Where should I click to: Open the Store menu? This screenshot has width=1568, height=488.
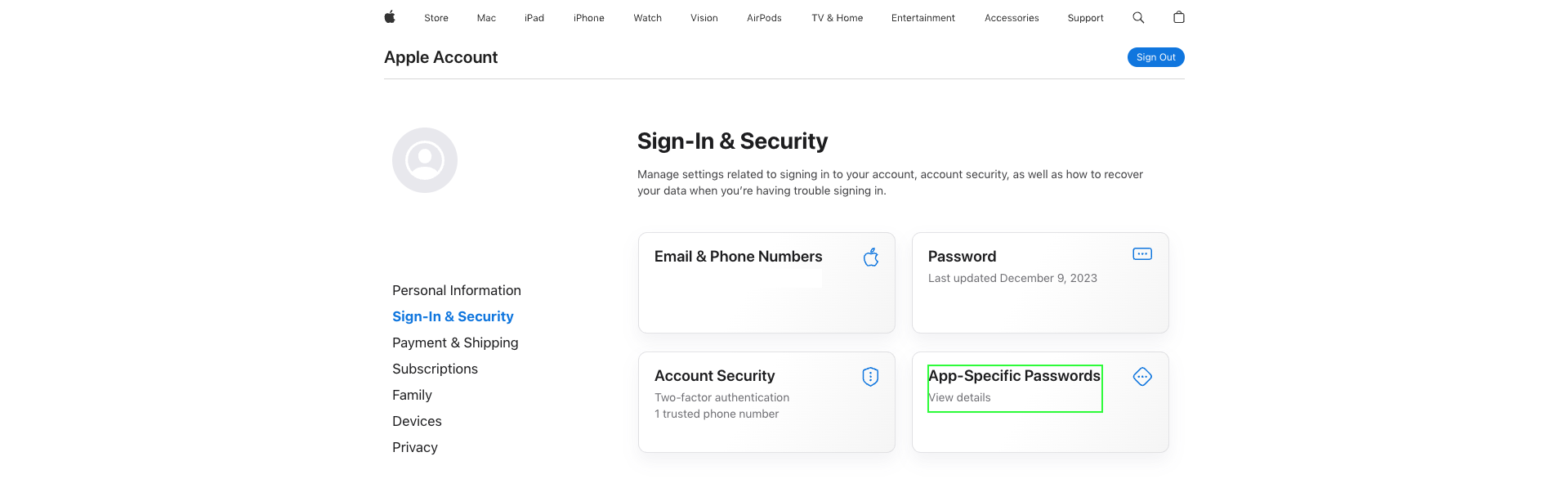[x=436, y=18]
